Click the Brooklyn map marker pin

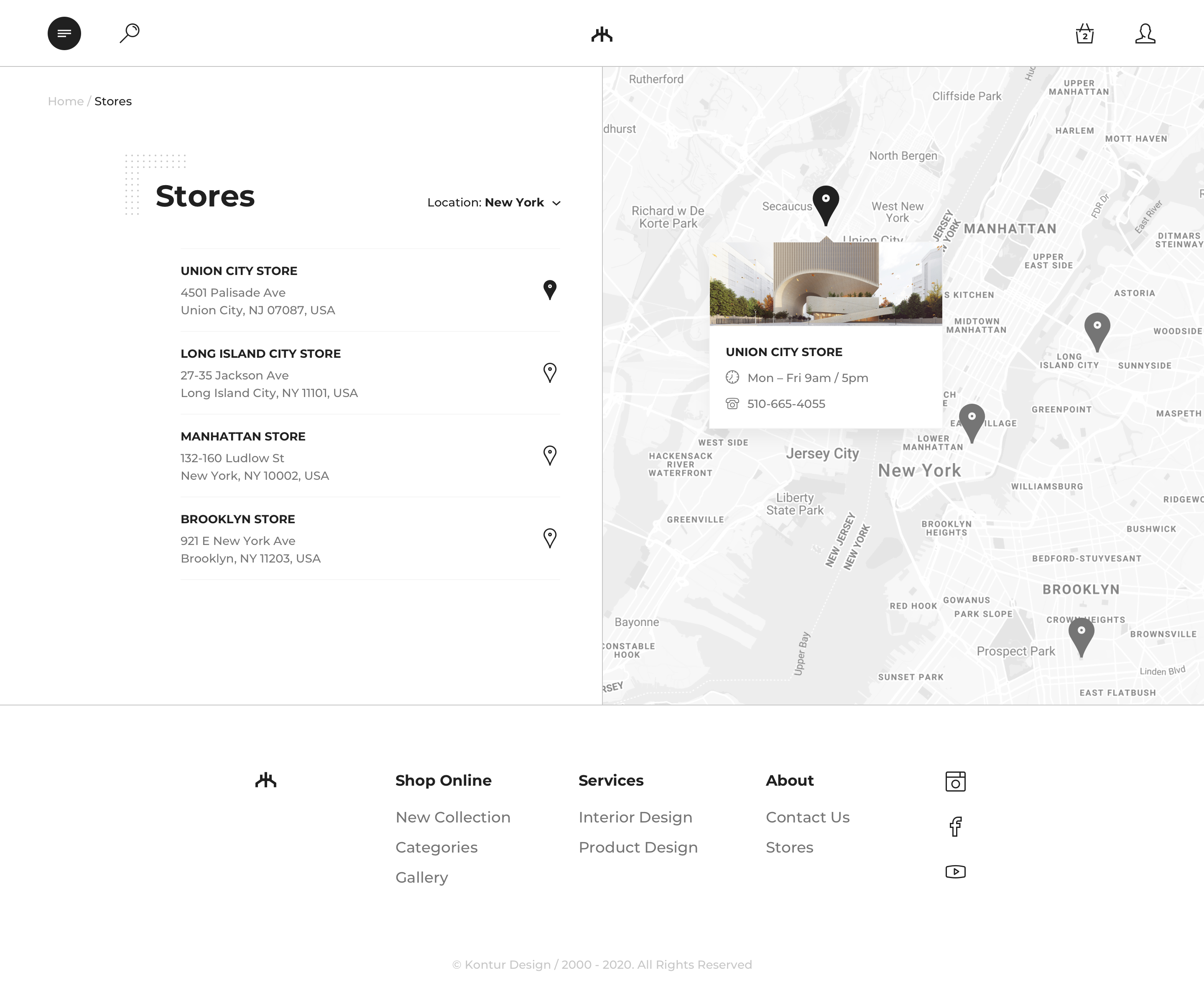click(1082, 634)
